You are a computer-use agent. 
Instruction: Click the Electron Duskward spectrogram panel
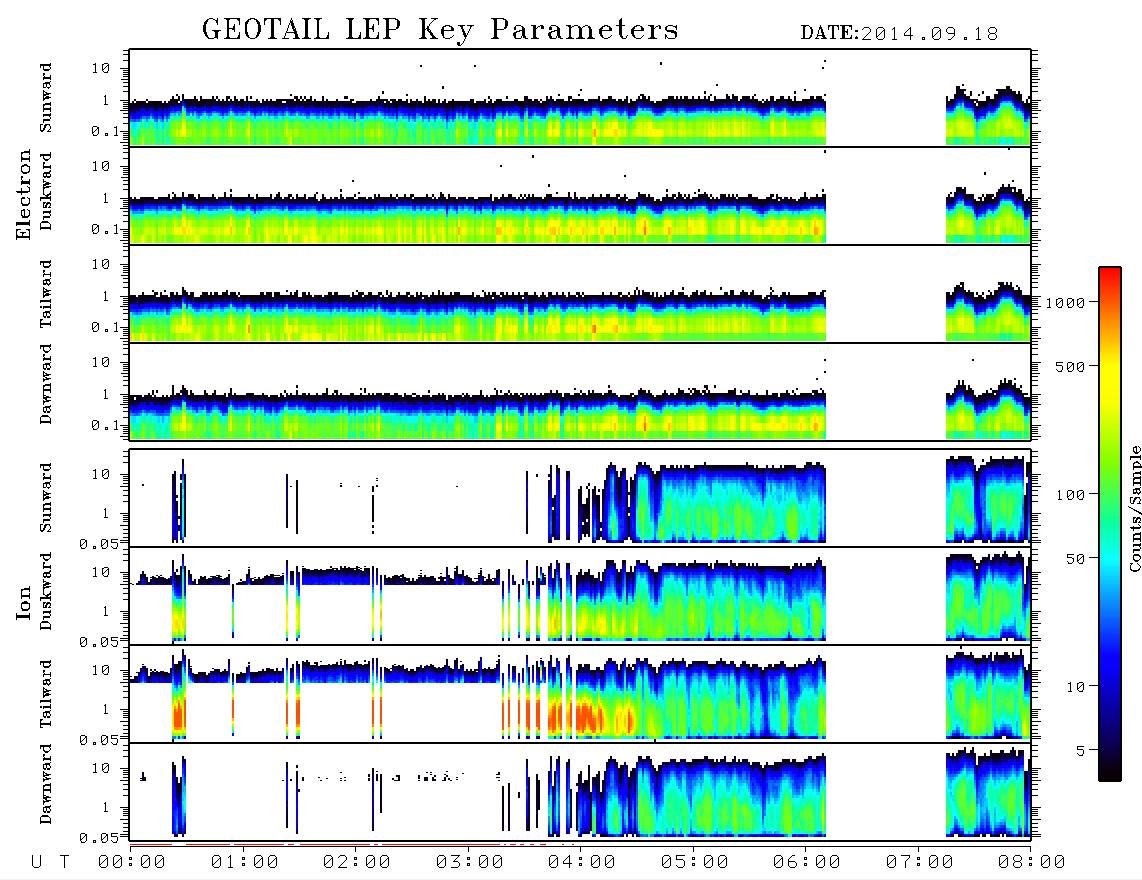point(580,196)
